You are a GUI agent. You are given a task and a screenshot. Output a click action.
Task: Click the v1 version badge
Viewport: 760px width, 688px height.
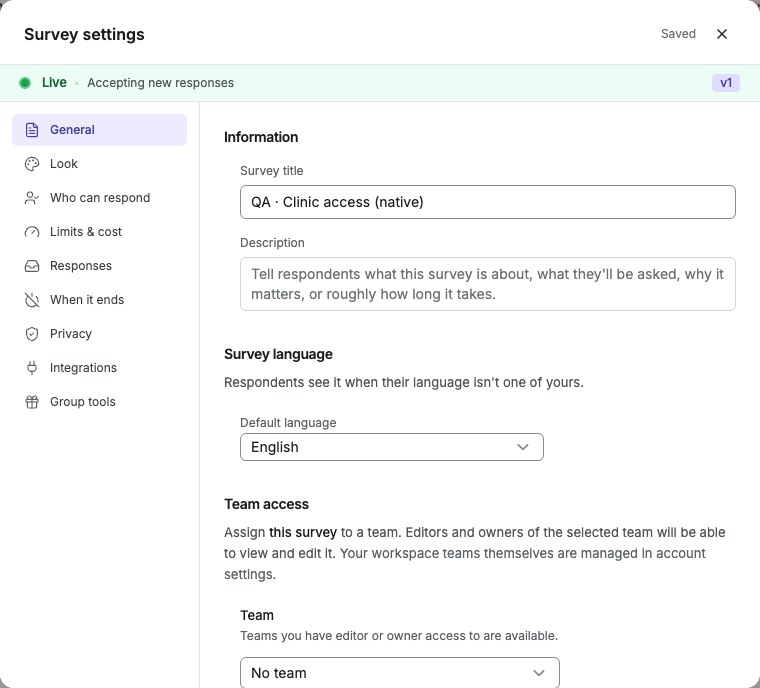point(726,83)
